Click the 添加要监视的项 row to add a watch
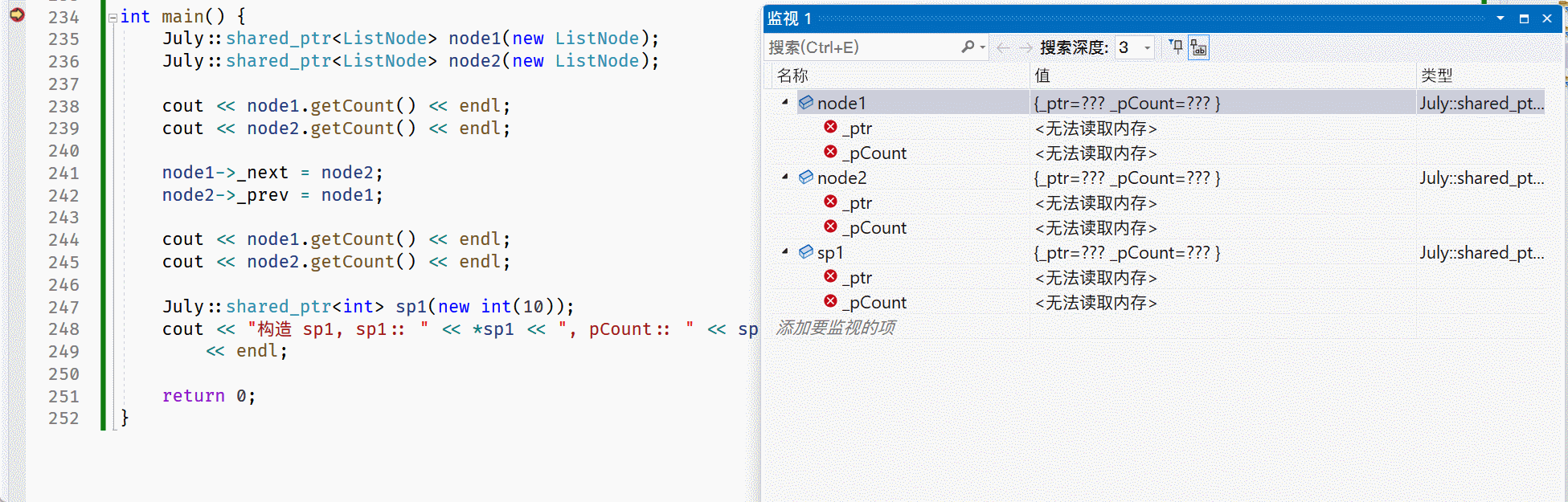This screenshot has width=1568, height=502. (x=836, y=328)
